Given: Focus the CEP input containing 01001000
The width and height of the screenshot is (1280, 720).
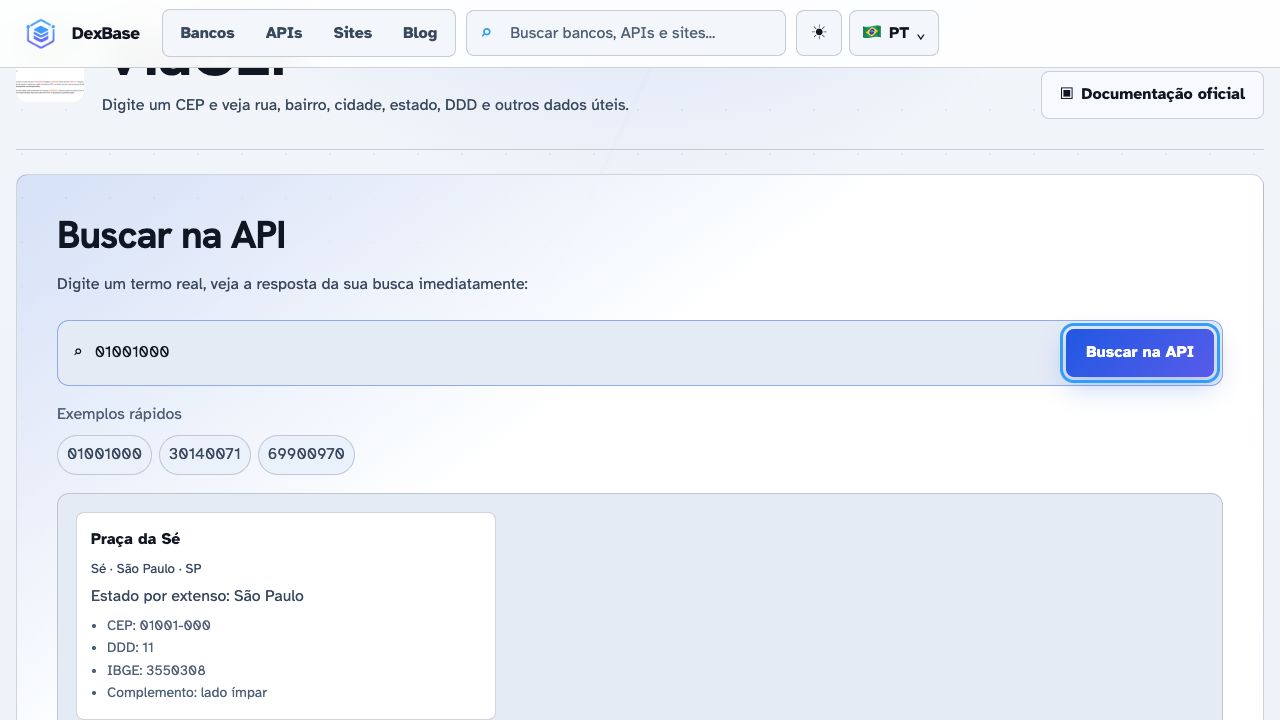Looking at the screenshot, I should coord(558,352).
